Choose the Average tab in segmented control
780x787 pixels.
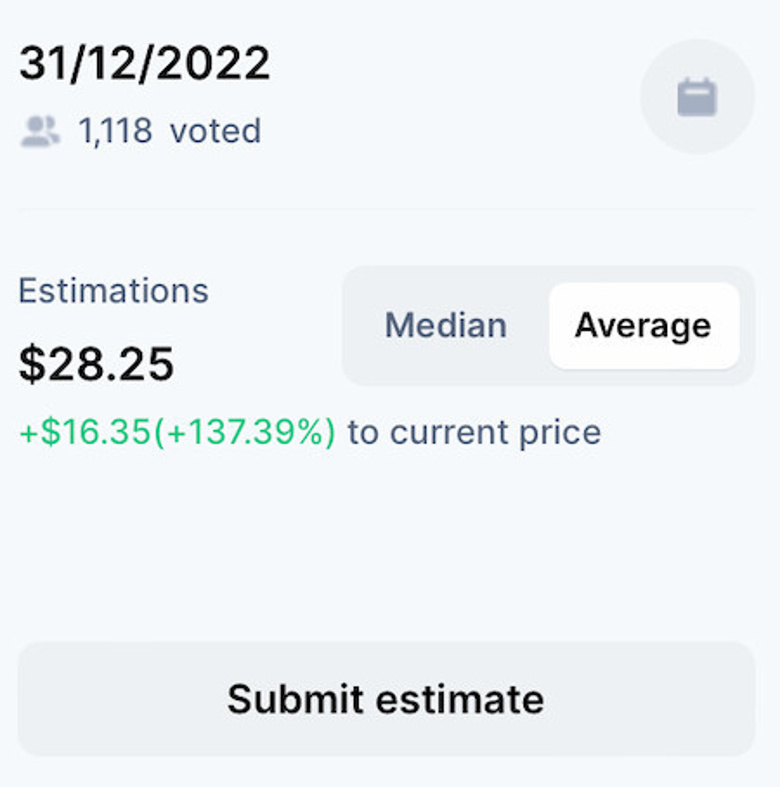[643, 325]
